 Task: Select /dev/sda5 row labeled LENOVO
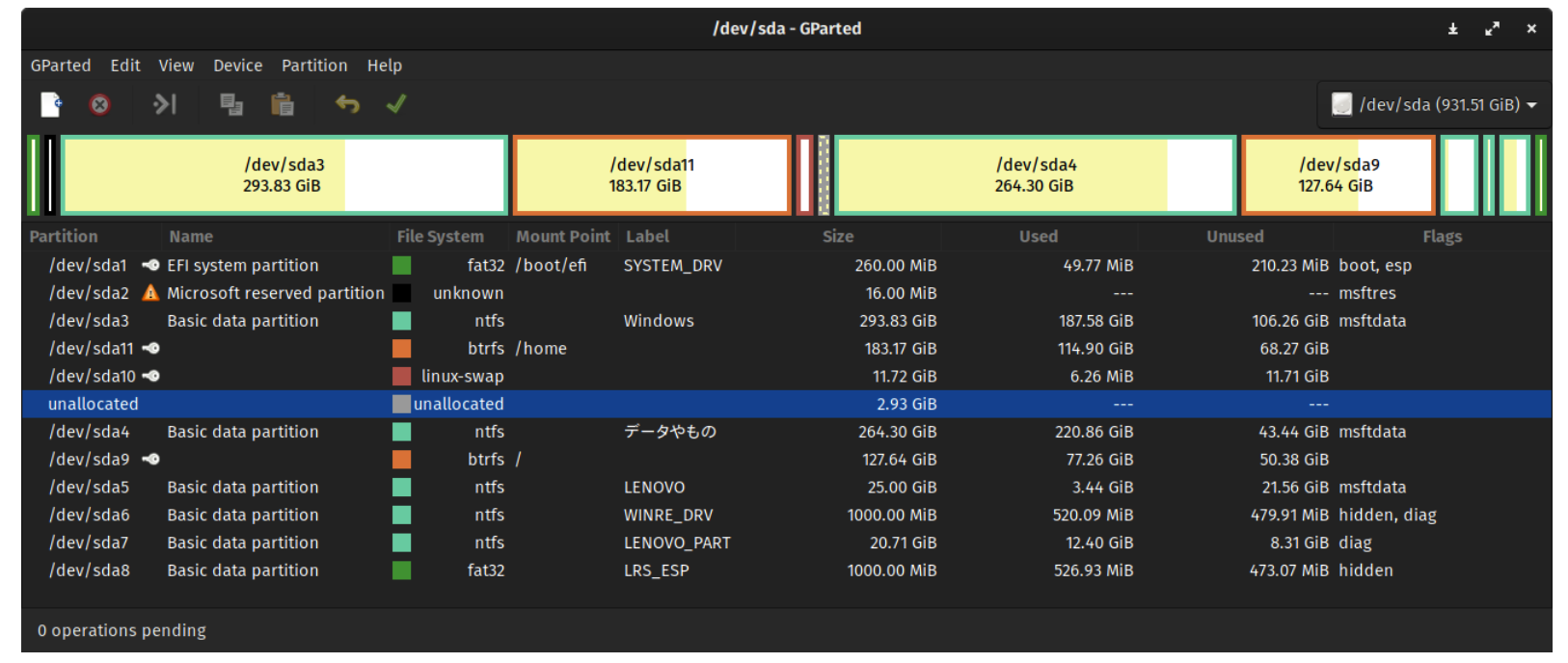click(x=787, y=488)
